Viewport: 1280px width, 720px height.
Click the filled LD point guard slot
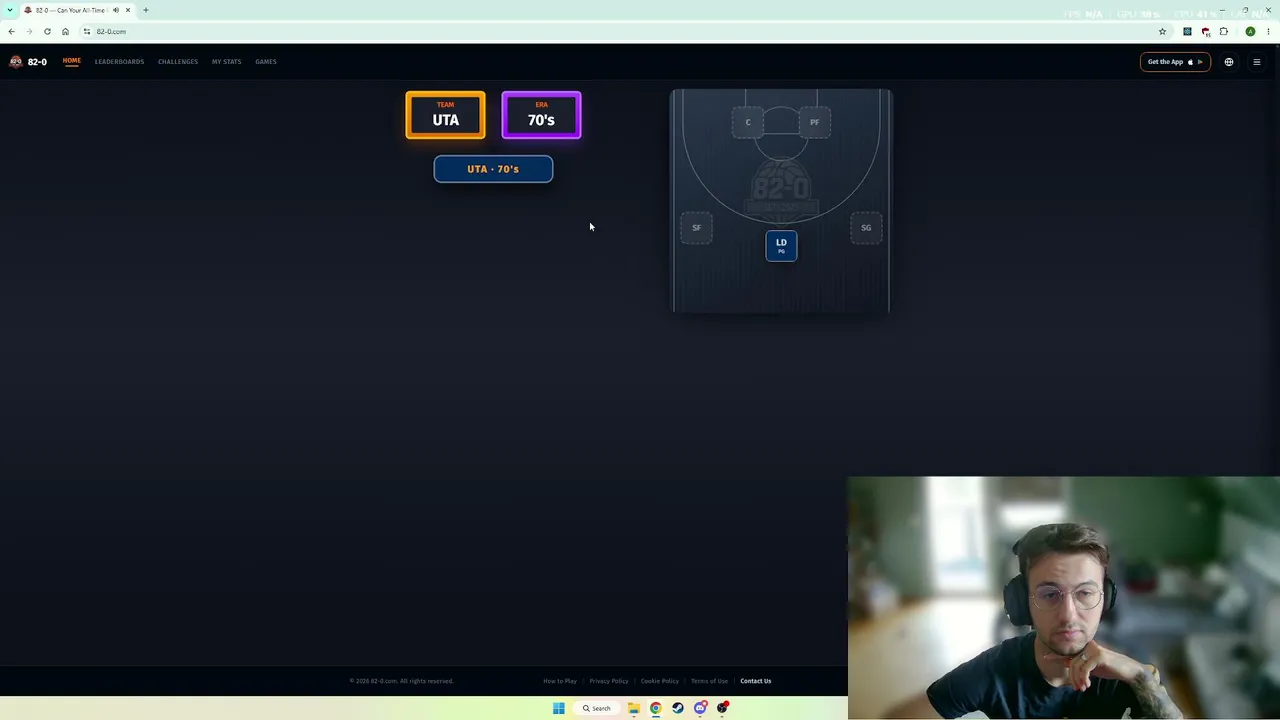click(x=781, y=246)
